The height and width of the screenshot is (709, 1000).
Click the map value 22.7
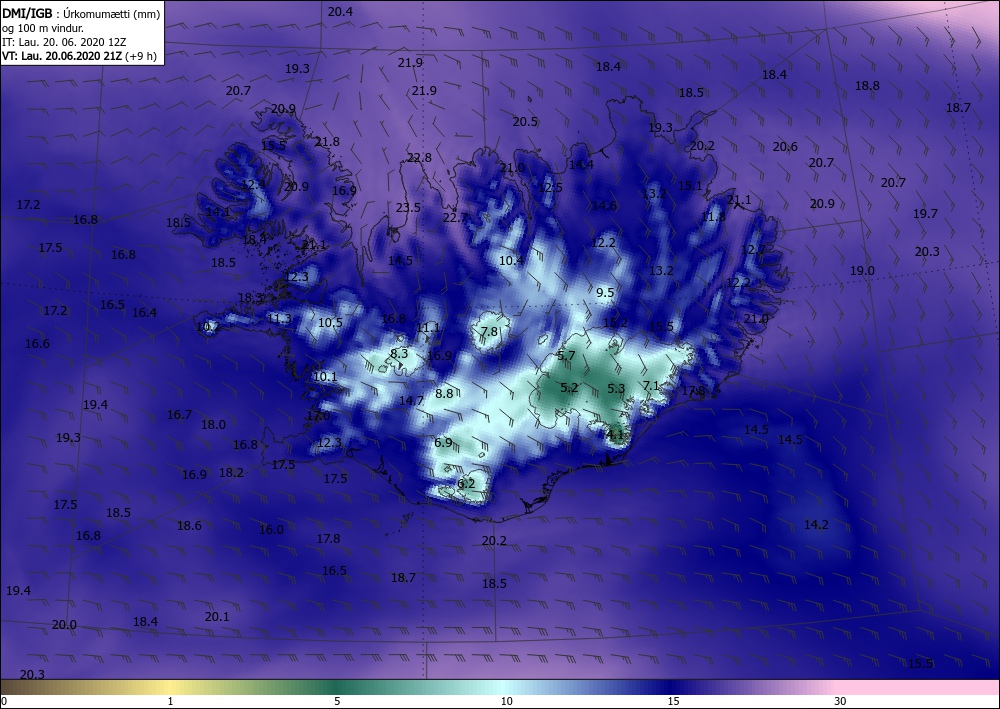coord(455,217)
